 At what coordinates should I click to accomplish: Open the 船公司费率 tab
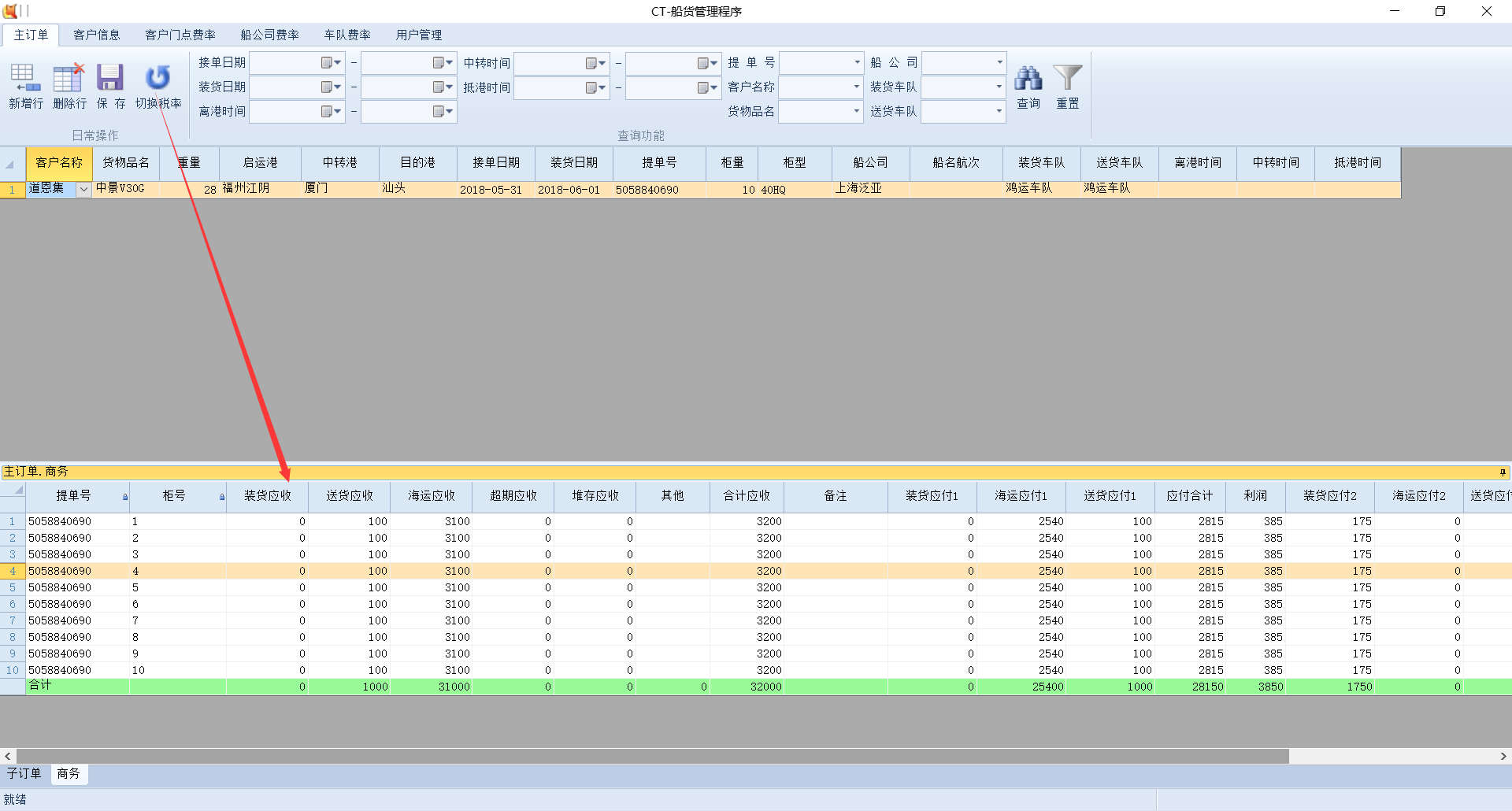(270, 35)
